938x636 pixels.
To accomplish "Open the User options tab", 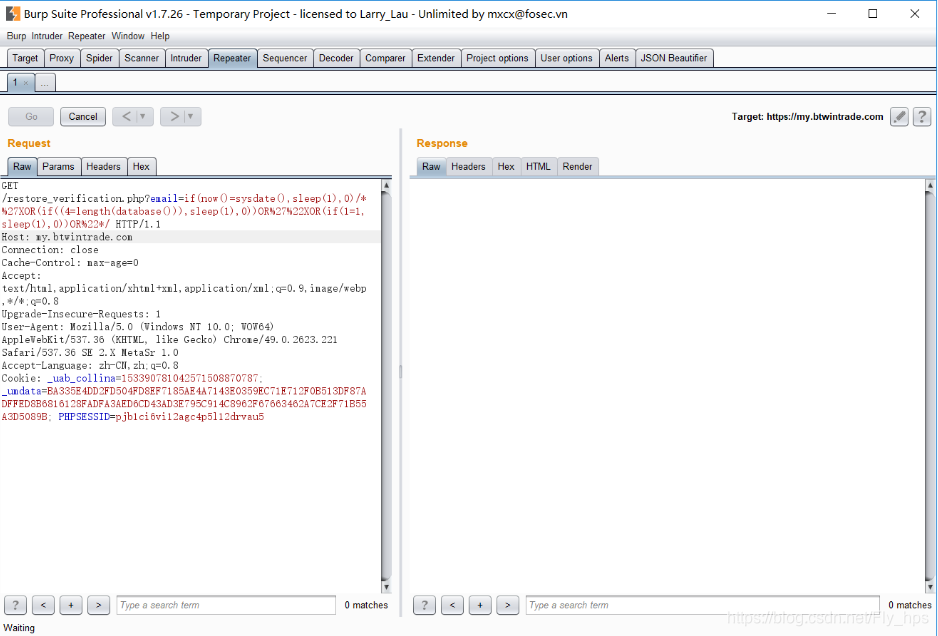I will (x=567, y=58).
